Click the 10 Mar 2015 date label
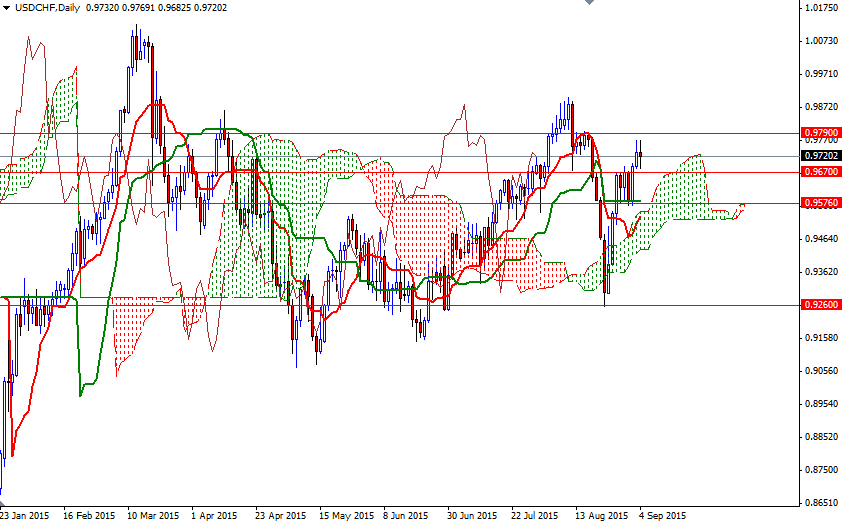 [153, 515]
